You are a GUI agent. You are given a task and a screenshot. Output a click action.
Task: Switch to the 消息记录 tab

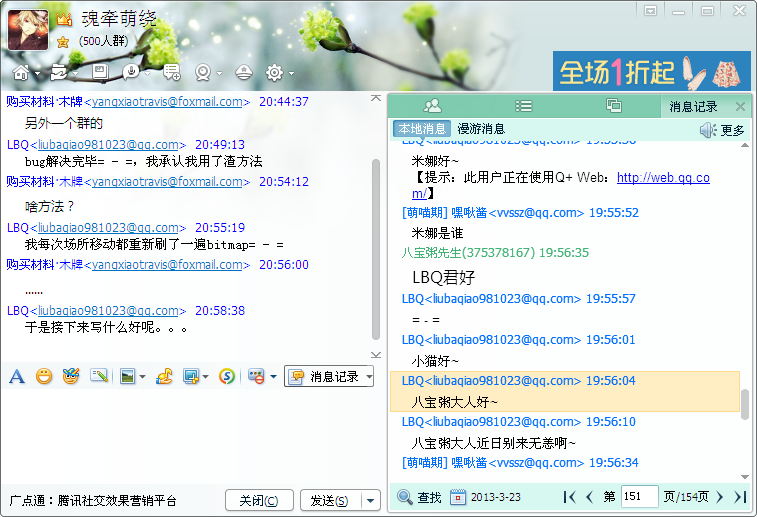click(693, 106)
